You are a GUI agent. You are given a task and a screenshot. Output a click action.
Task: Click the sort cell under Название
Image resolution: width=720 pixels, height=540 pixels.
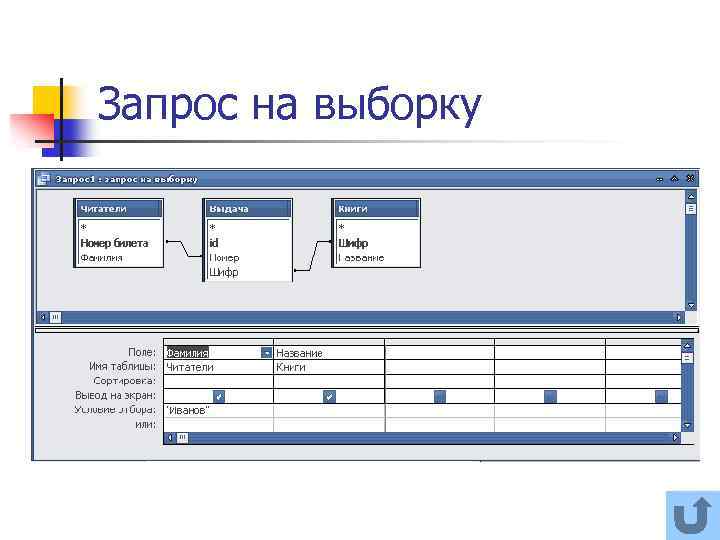click(329, 381)
